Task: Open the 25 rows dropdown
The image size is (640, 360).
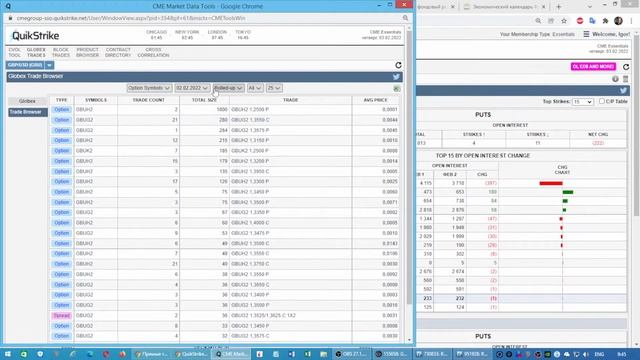Action: [x=274, y=88]
